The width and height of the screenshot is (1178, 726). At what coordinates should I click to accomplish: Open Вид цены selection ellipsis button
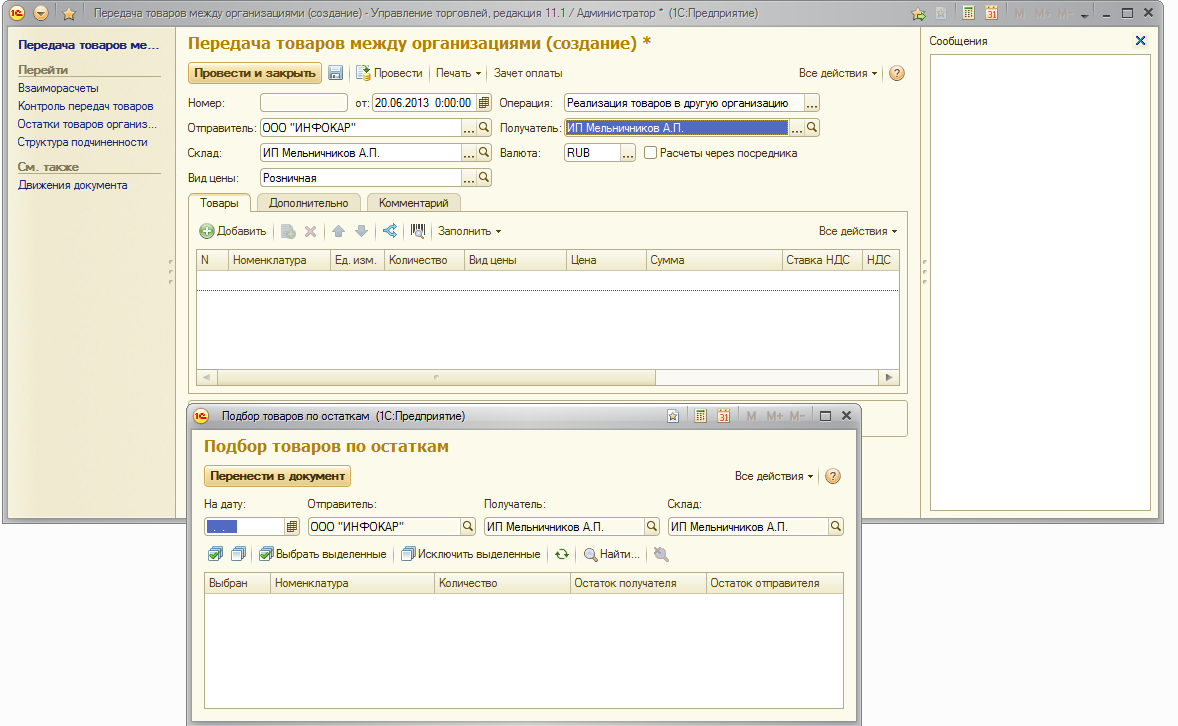pyautogui.click(x=469, y=177)
